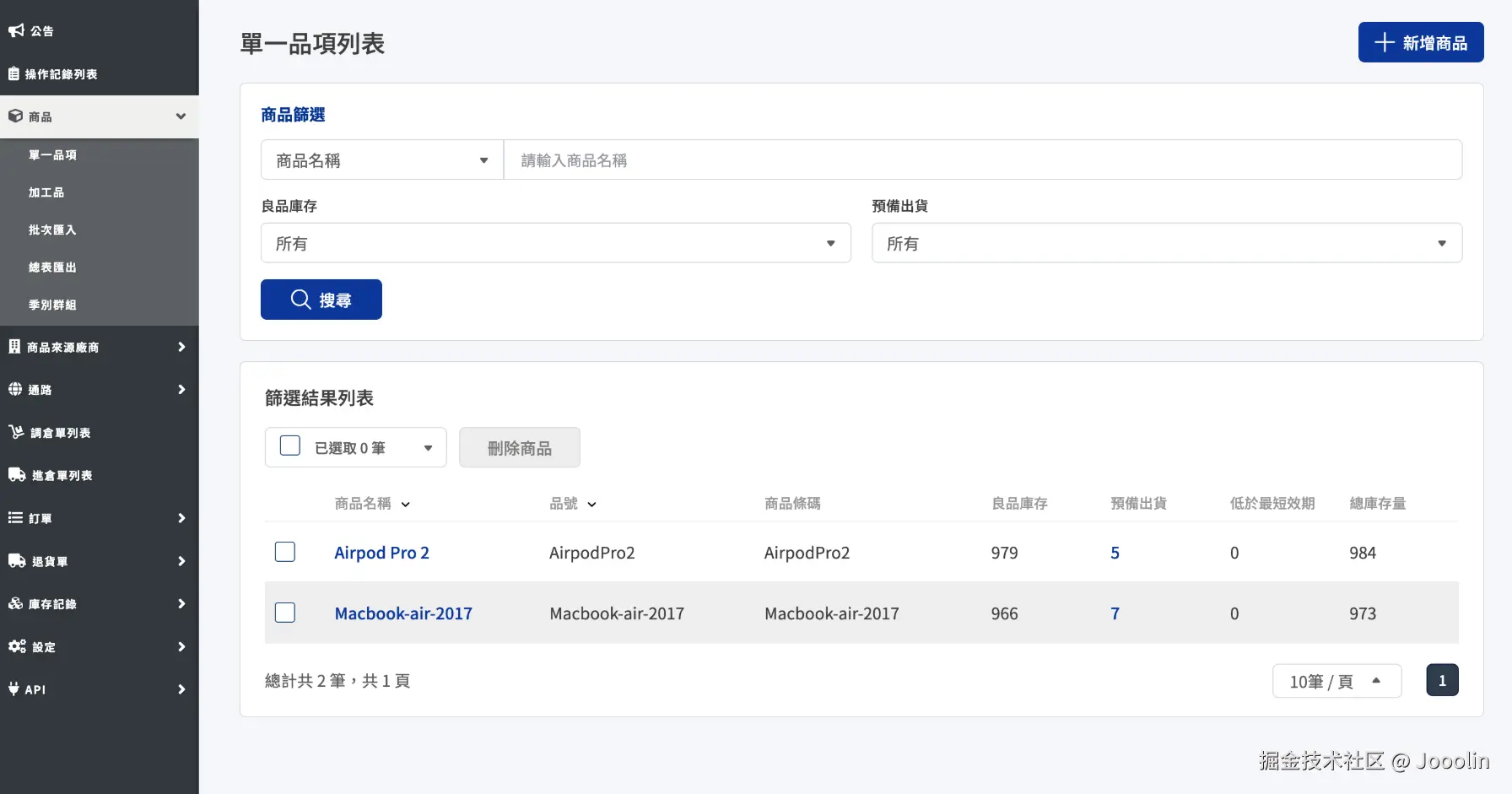
Task: Open the 預備出貨 filter dropdown
Action: coord(1166,244)
